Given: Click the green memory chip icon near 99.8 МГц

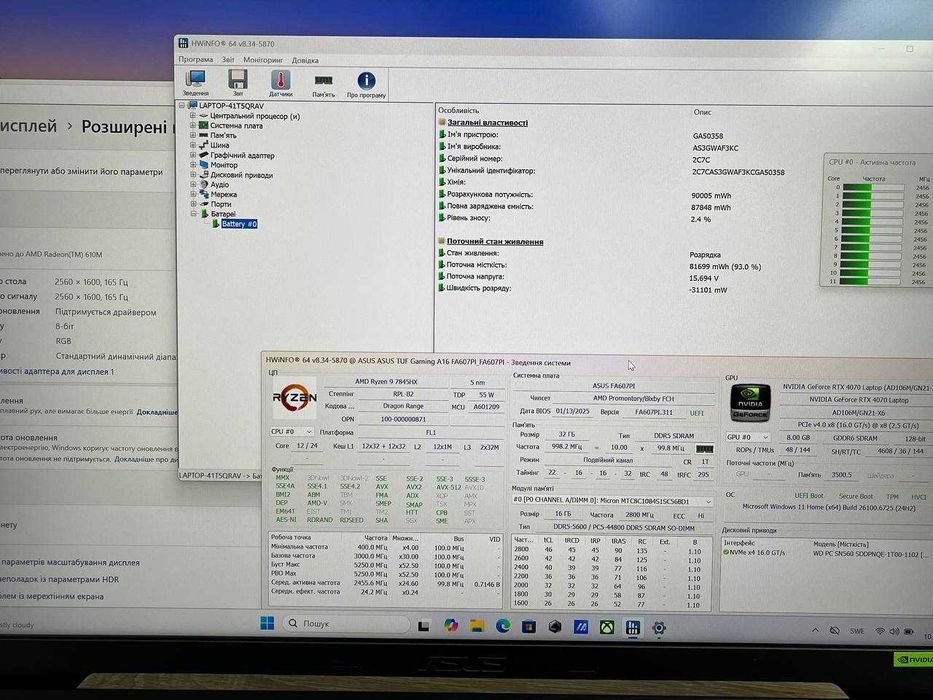Looking at the screenshot, I should (x=705, y=448).
